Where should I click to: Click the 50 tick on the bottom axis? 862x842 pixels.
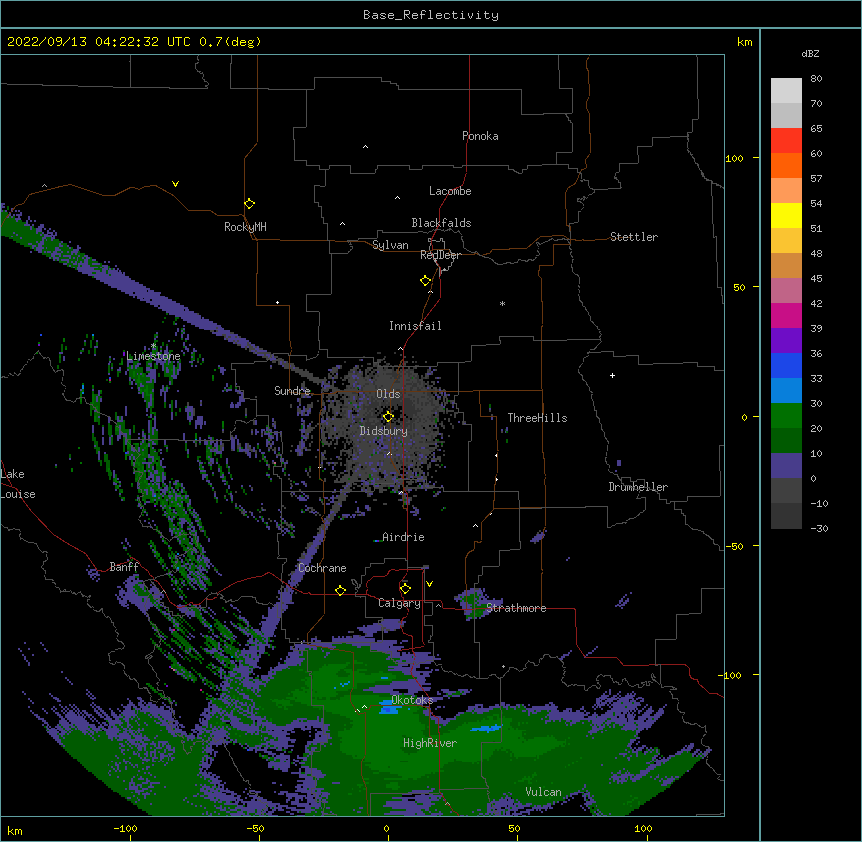coord(514,829)
